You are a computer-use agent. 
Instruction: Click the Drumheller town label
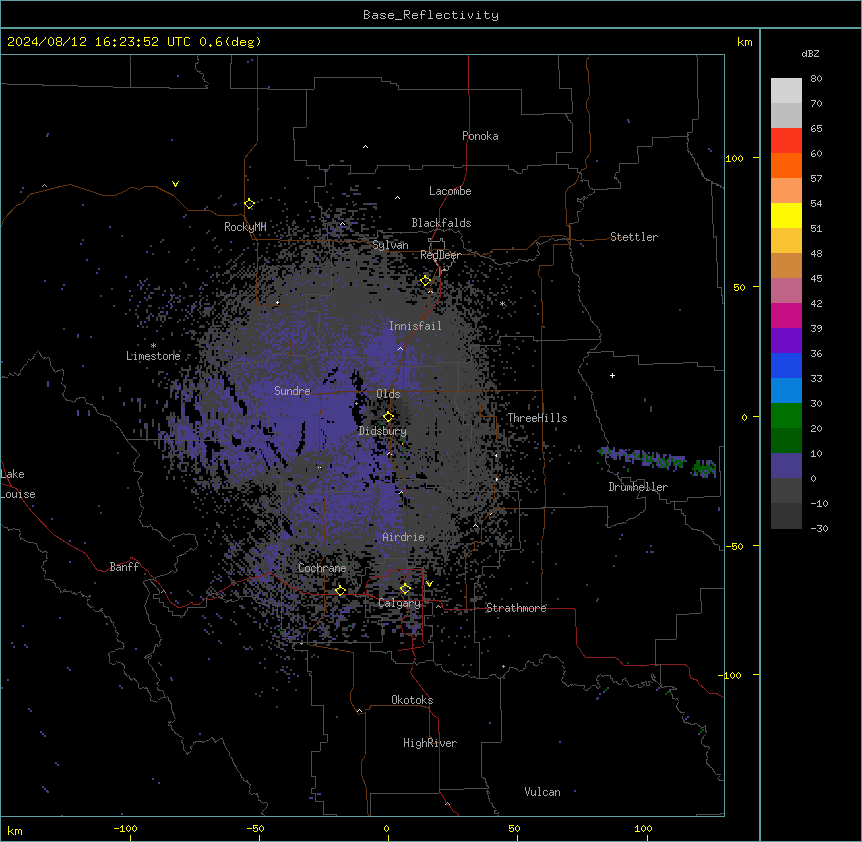click(638, 487)
